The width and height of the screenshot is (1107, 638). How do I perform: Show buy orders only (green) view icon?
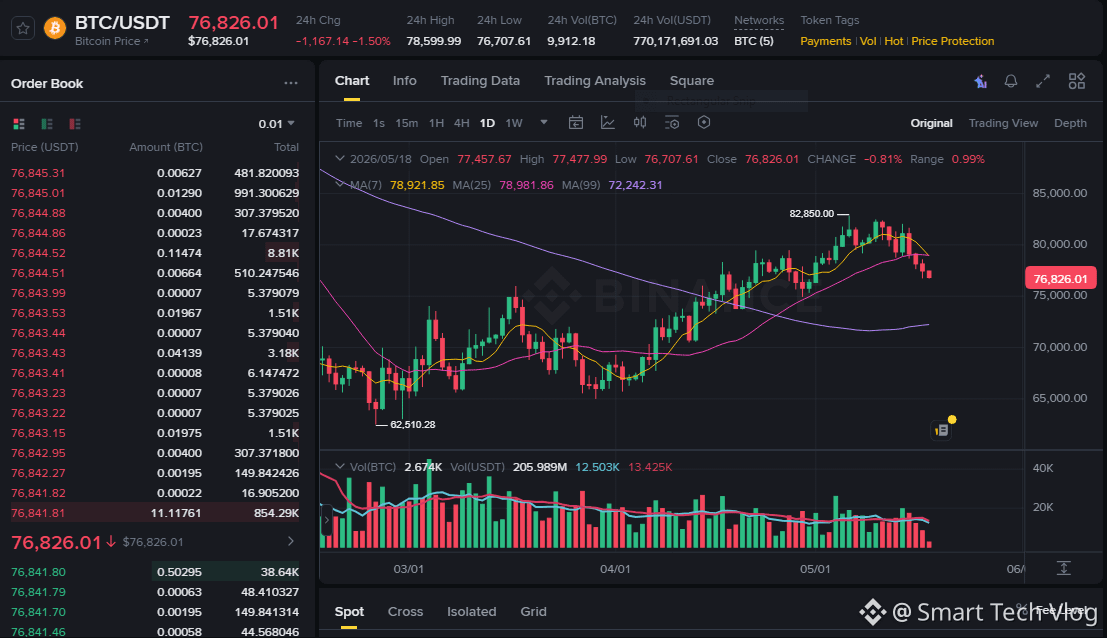(x=47, y=124)
